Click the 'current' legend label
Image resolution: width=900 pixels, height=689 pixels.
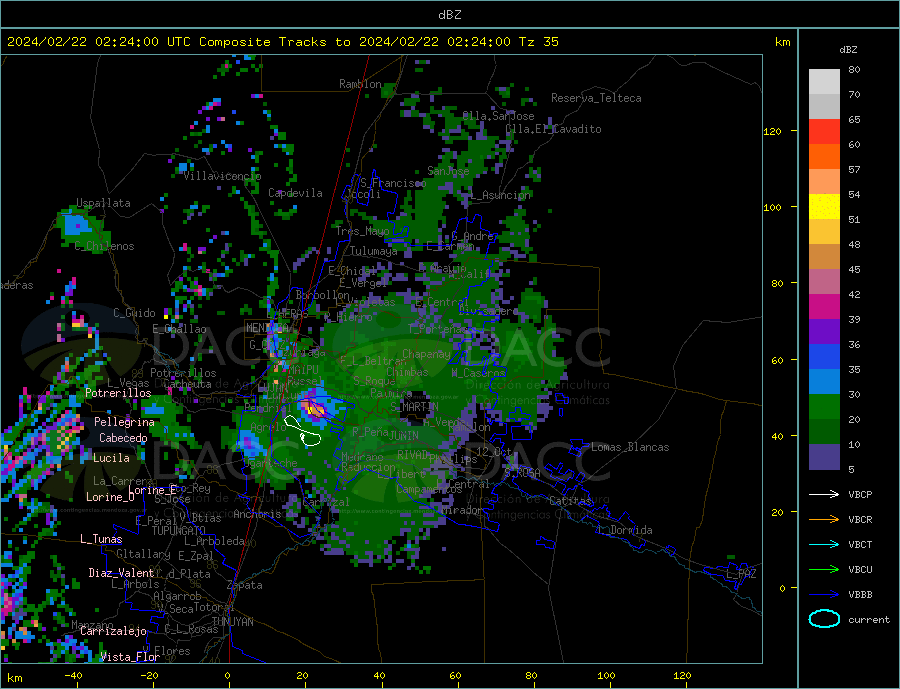869,620
